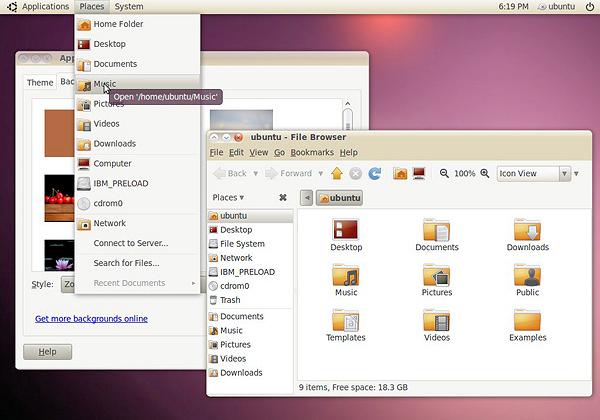Go to Home folder toolbar icon

[x=400, y=173]
